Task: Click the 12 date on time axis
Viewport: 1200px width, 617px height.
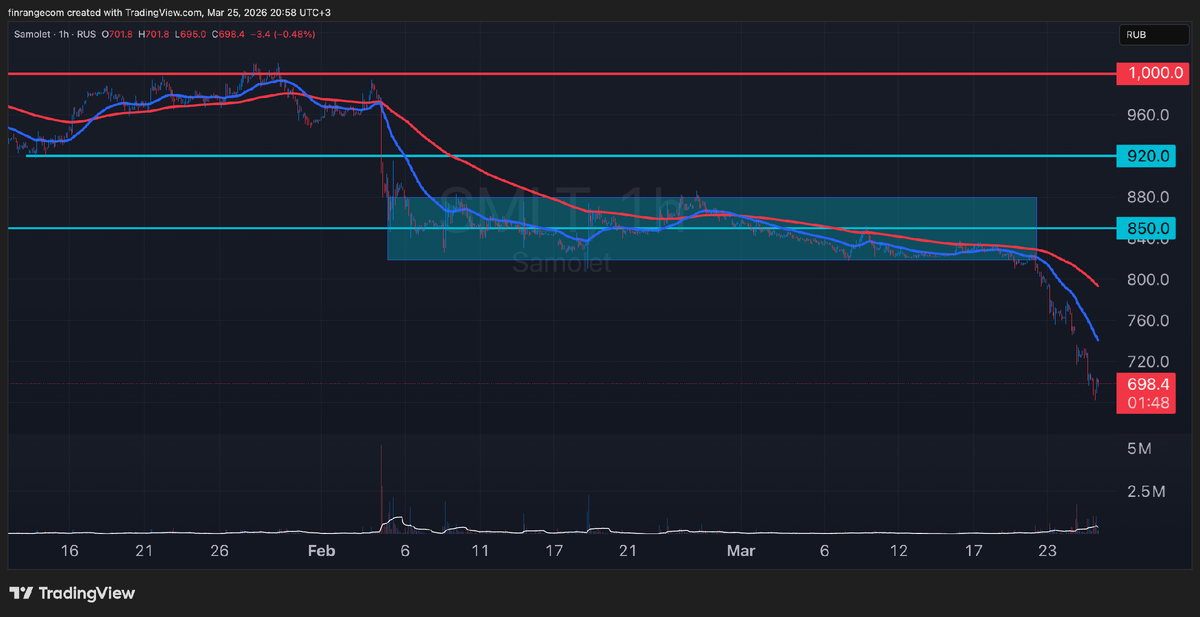Action: [x=898, y=551]
